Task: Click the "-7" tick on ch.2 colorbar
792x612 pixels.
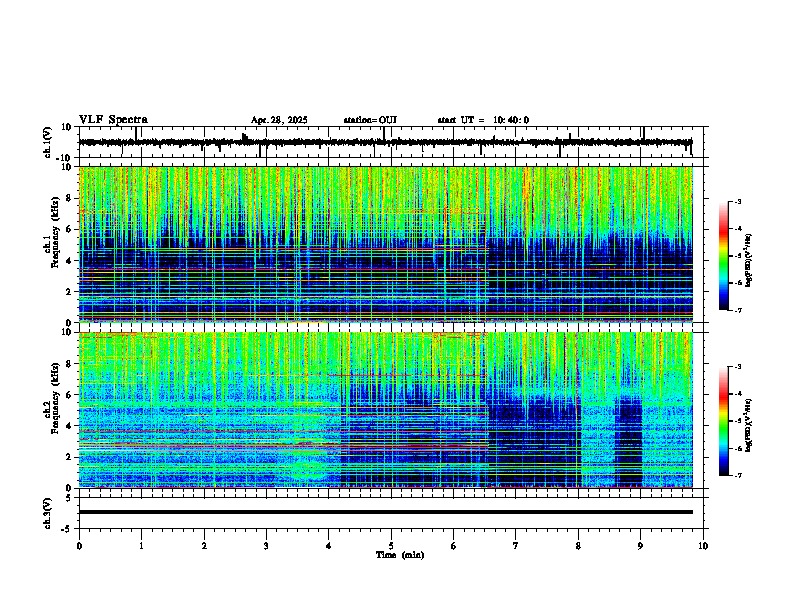Action: tap(738, 476)
